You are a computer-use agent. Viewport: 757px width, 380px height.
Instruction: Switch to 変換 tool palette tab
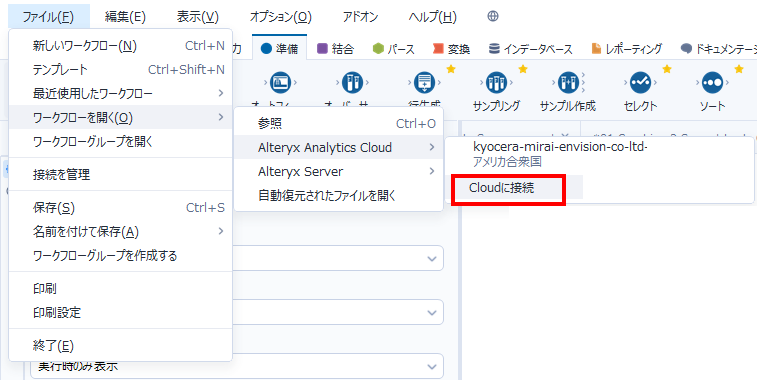(451, 48)
